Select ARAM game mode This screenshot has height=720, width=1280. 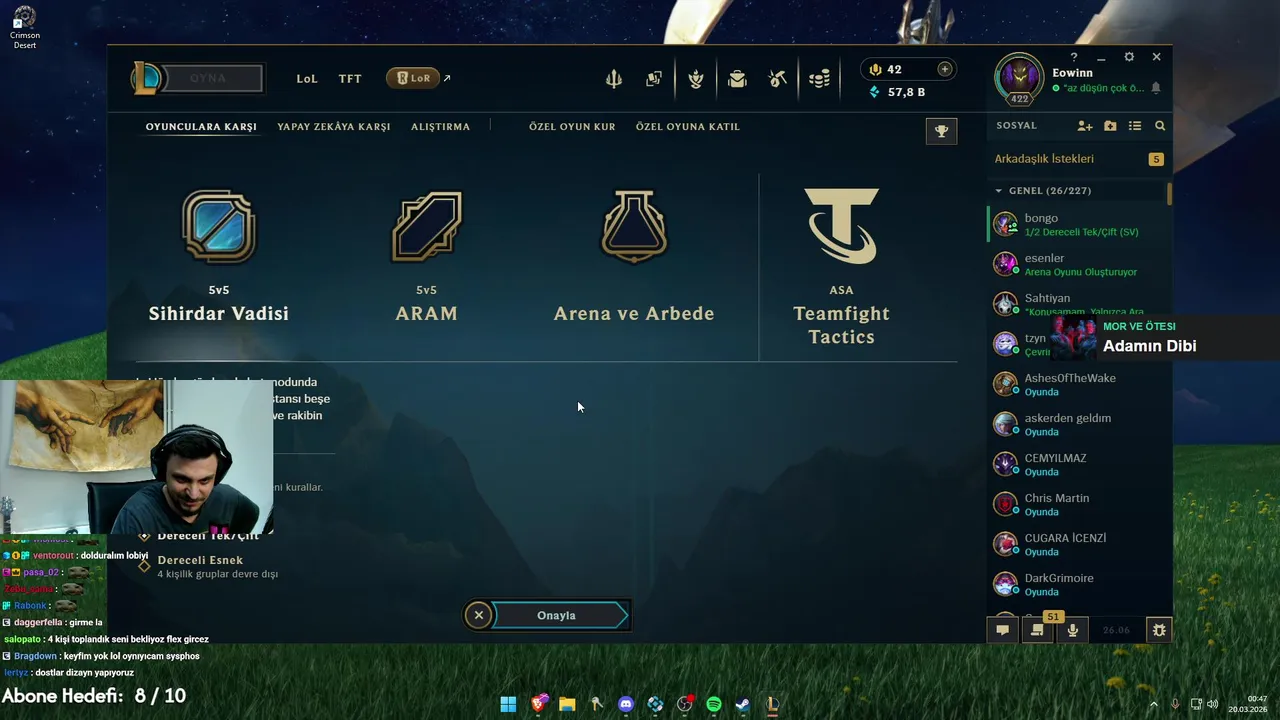click(427, 258)
